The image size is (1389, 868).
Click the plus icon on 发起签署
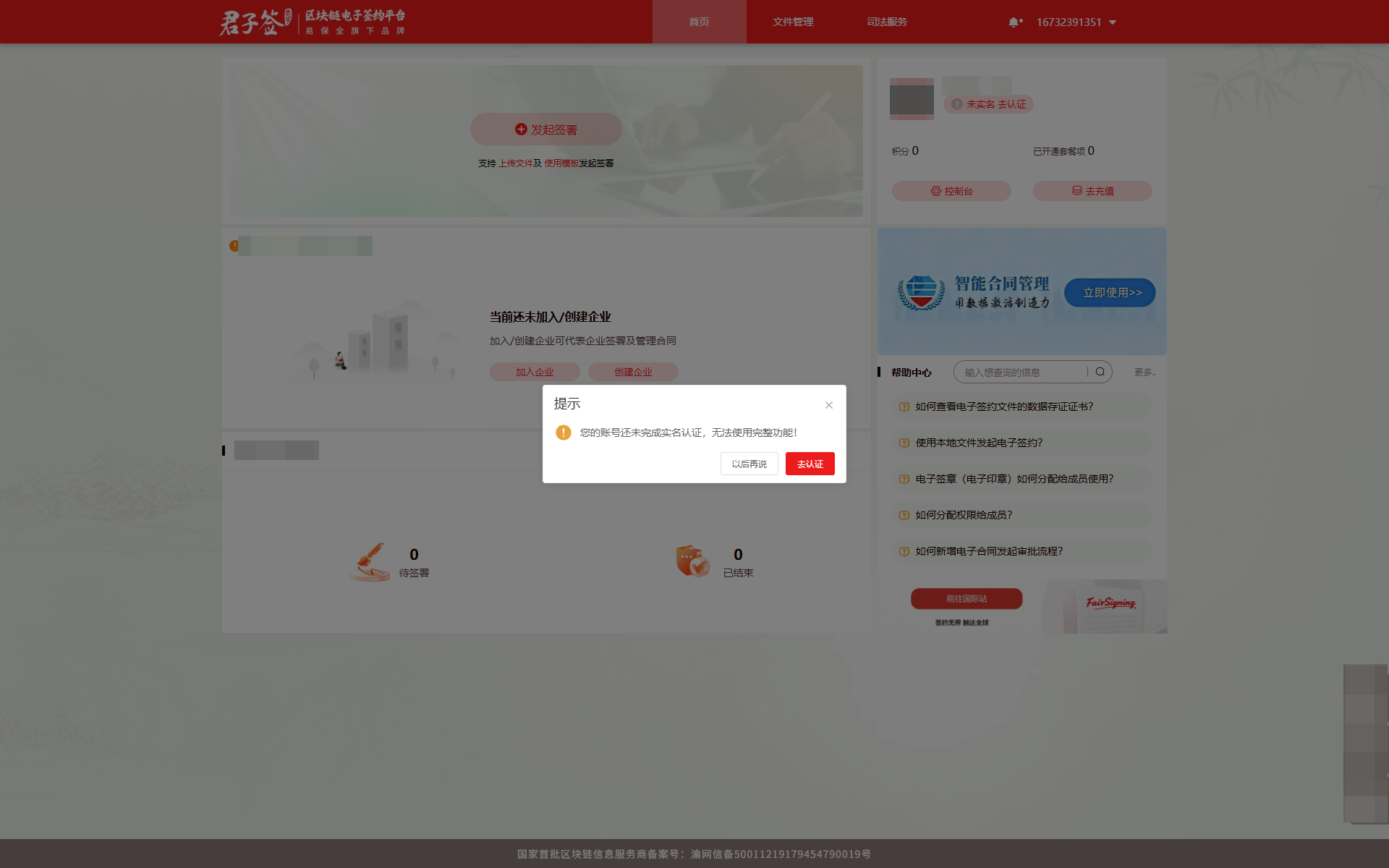[x=520, y=129]
